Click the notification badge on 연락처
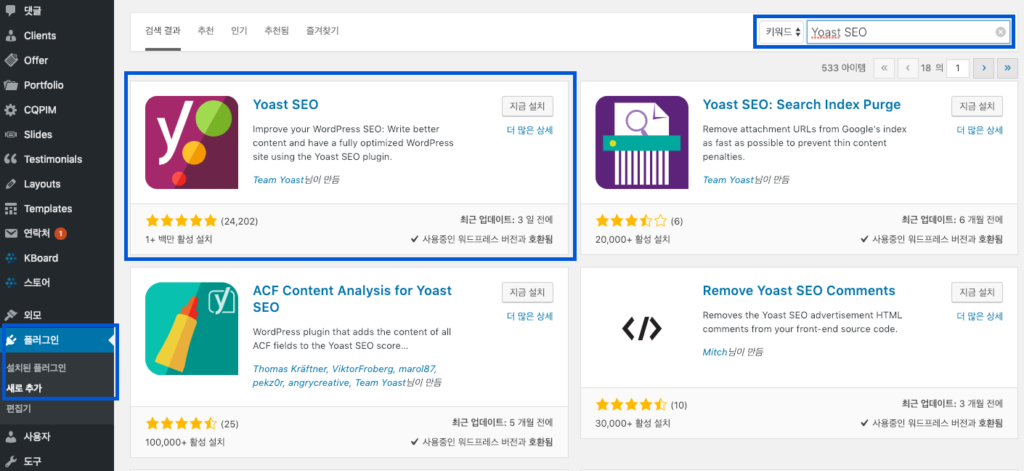The image size is (1024, 471). pos(61,233)
